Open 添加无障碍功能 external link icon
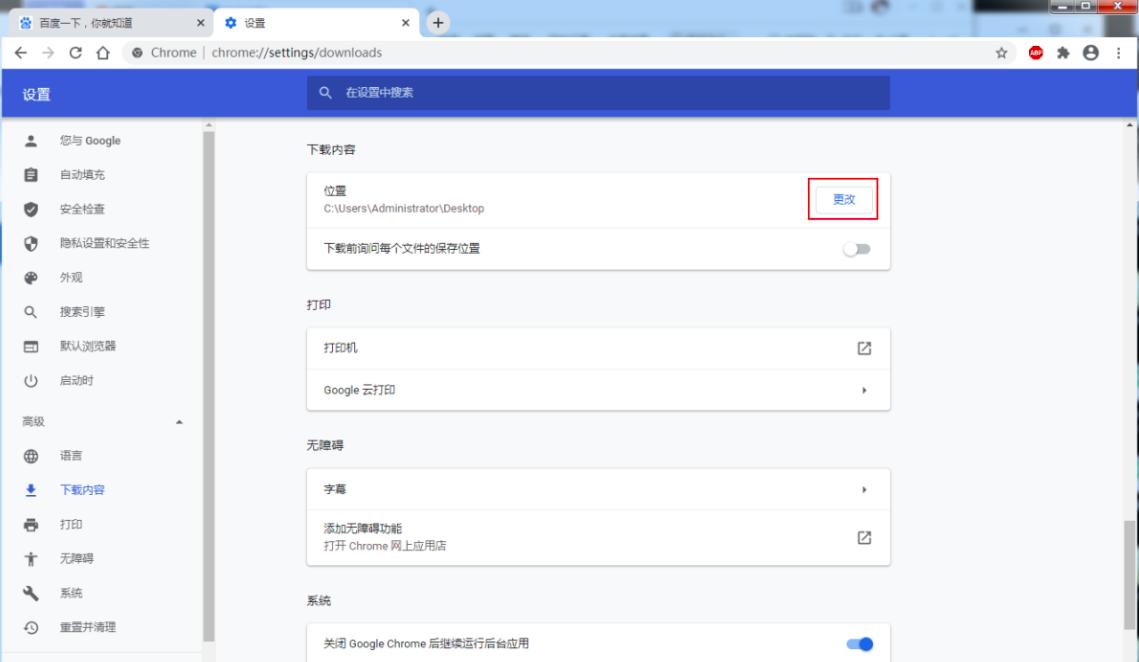This screenshot has width=1139, height=662. click(864, 538)
